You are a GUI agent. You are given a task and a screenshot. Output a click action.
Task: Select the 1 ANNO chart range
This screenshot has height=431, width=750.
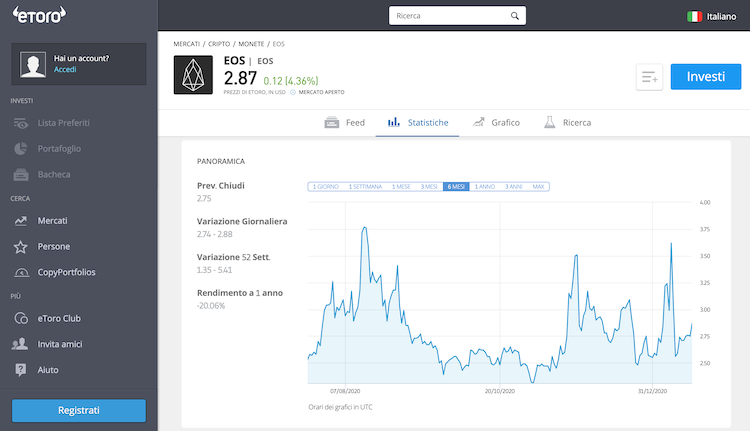485,187
